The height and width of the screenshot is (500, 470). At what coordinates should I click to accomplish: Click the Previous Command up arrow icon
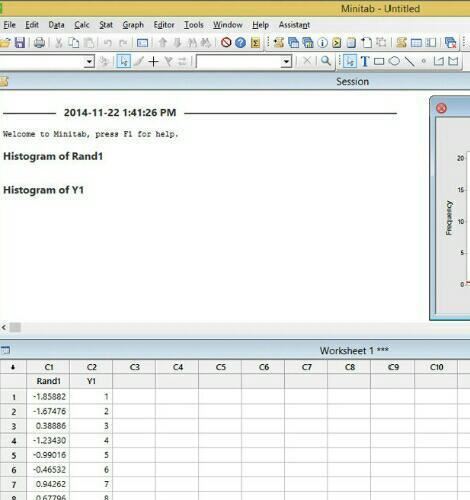(x=162, y=43)
